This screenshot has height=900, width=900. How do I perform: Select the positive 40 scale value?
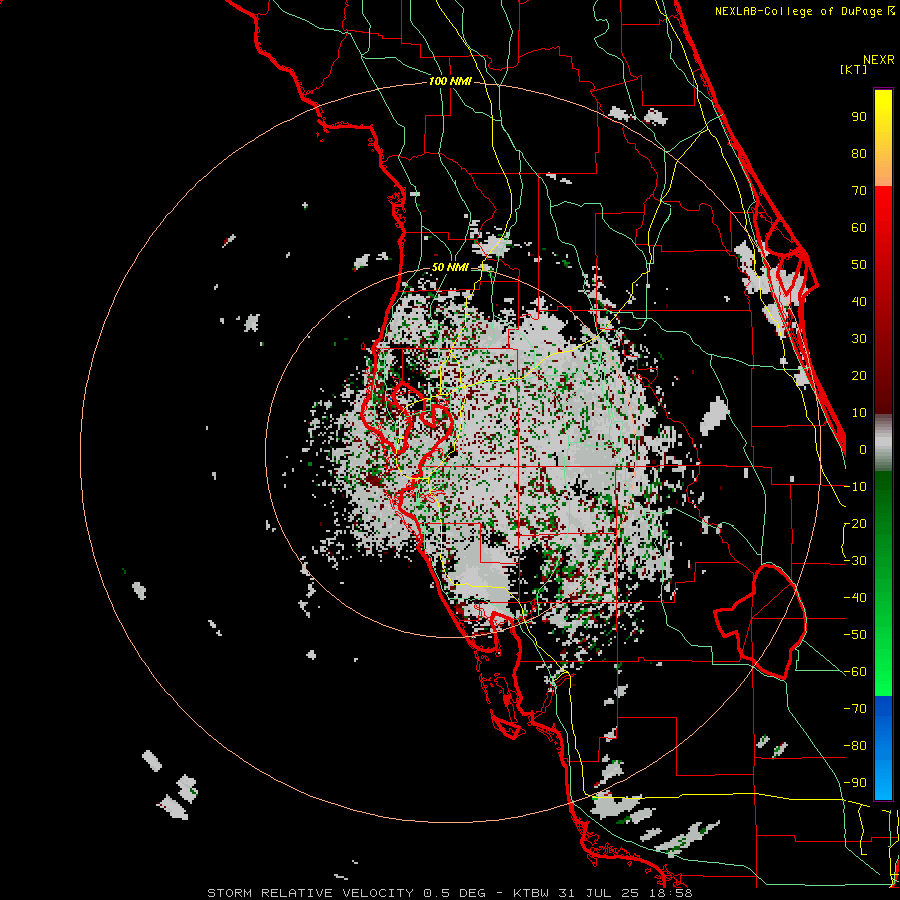pos(859,301)
